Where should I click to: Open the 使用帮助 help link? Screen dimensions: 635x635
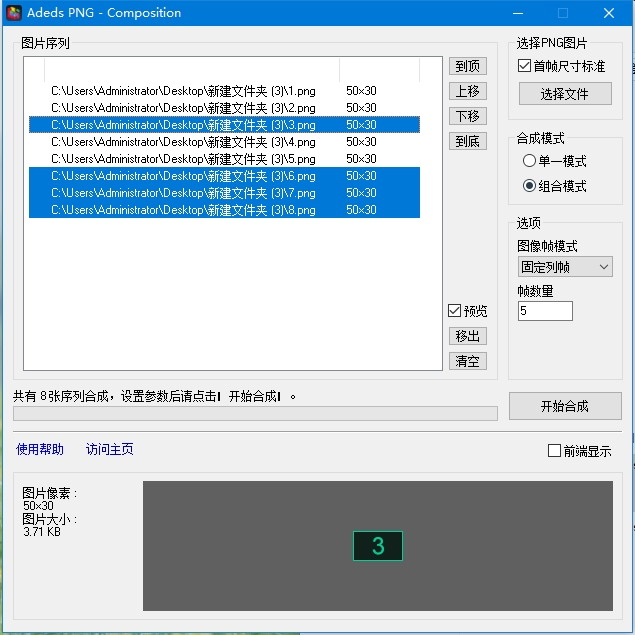click(40, 449)
